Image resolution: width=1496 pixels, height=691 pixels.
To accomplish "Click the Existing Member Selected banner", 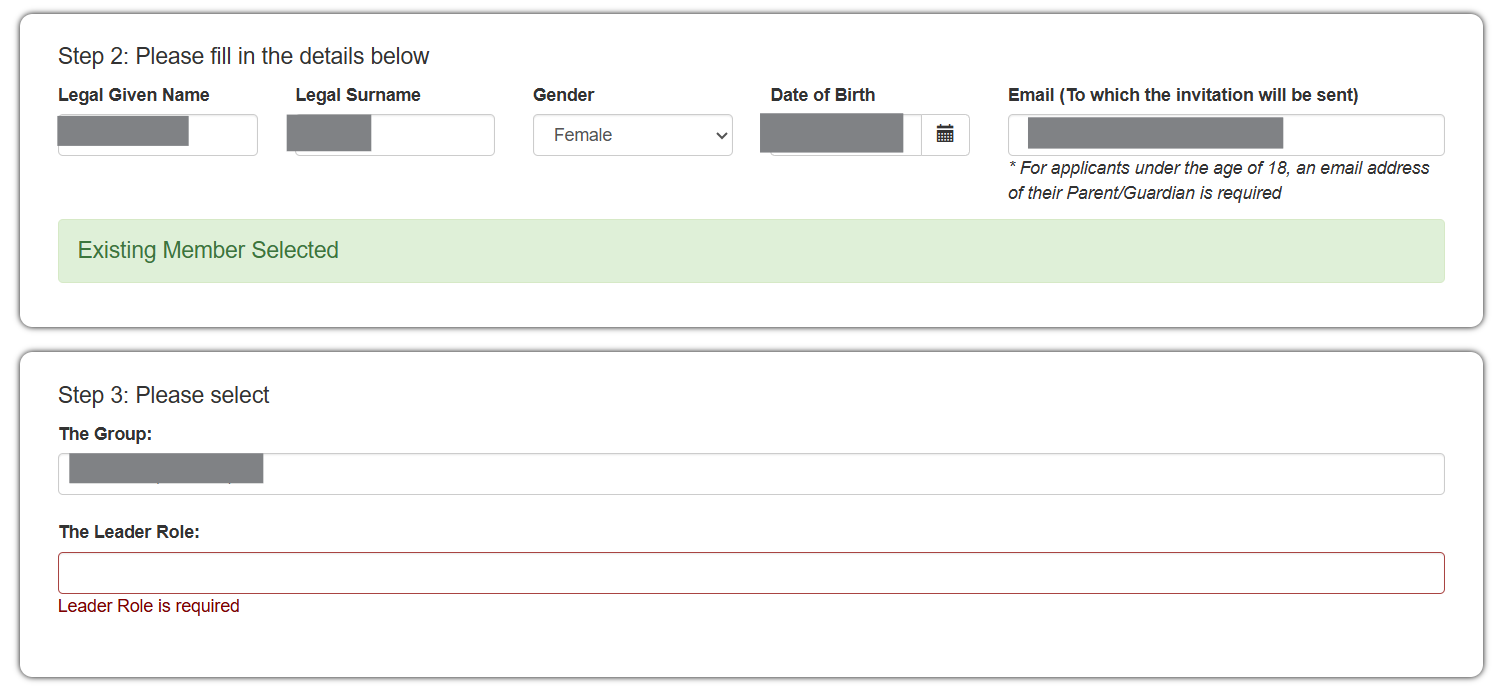I will pyautogui.click(x=750, y=251).
